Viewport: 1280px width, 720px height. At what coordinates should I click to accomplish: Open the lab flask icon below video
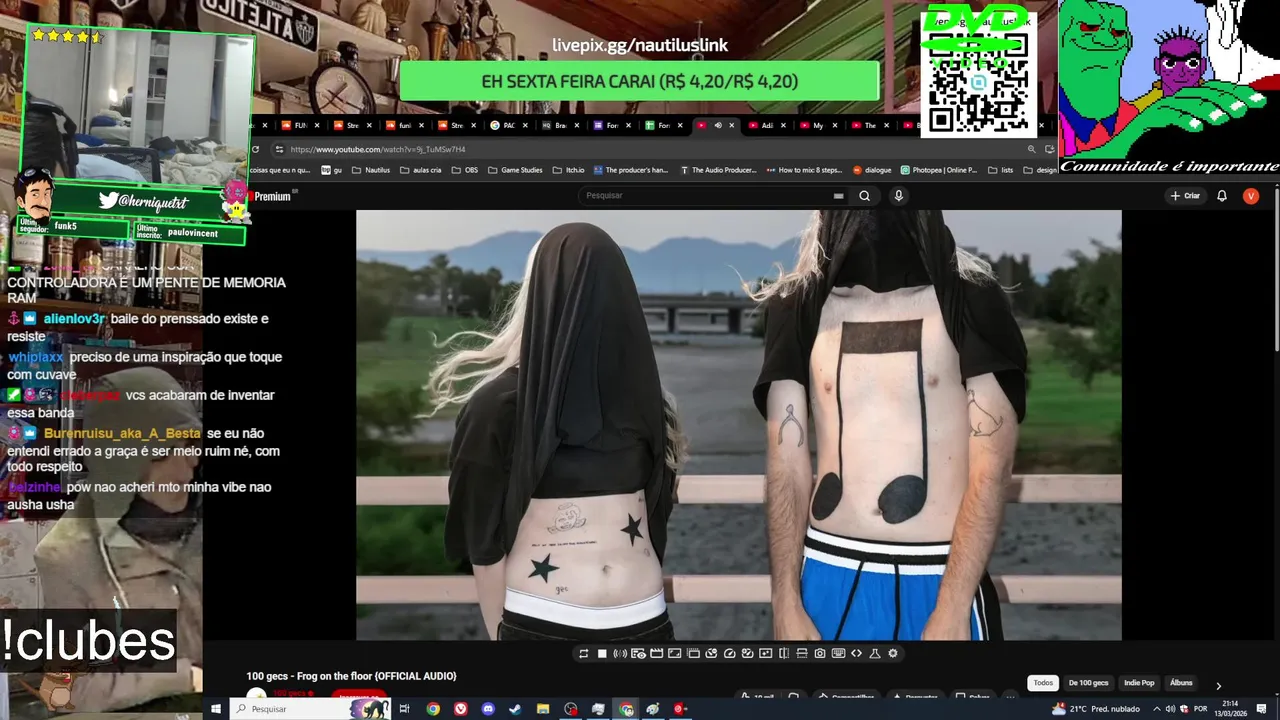pos(875,653)
